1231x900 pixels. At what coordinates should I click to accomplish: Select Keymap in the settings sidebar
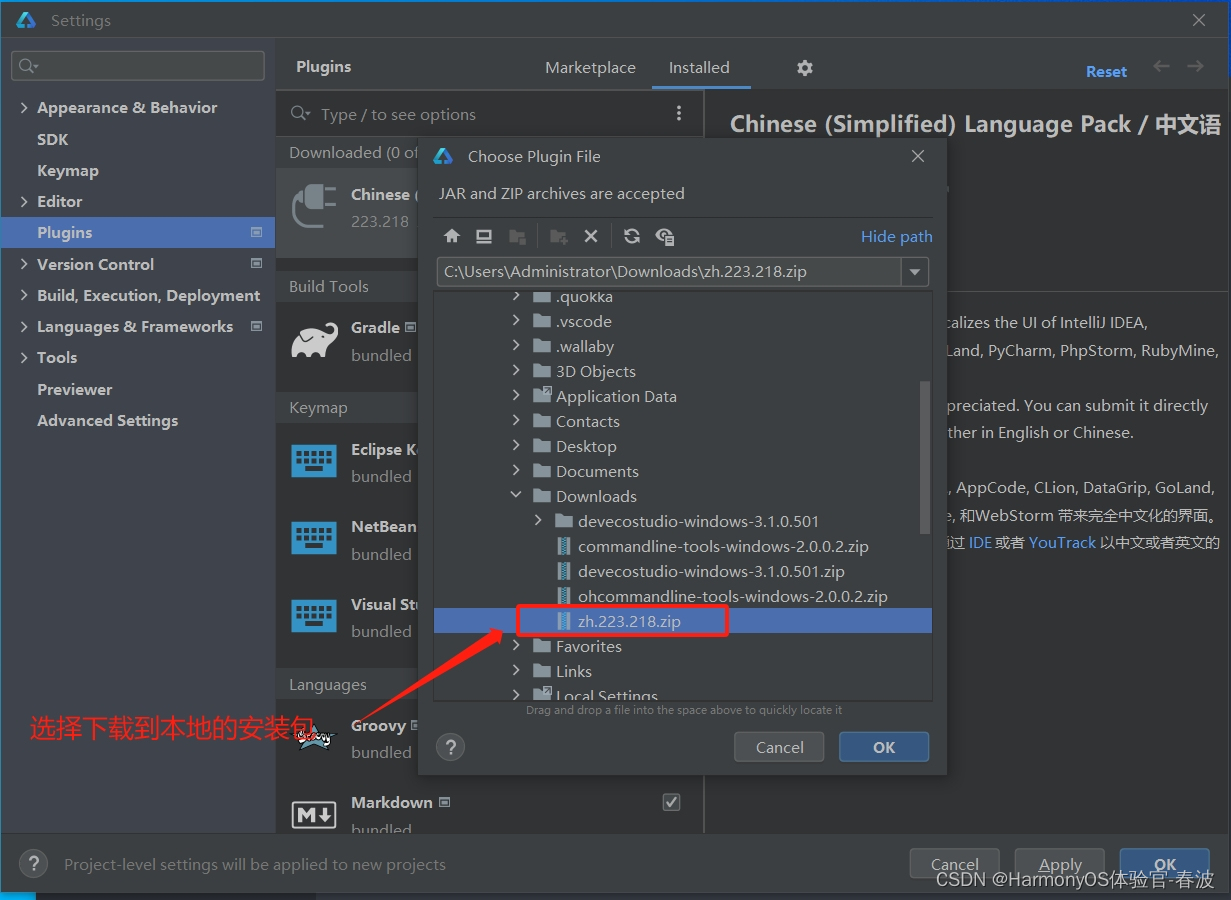(68, 171)
